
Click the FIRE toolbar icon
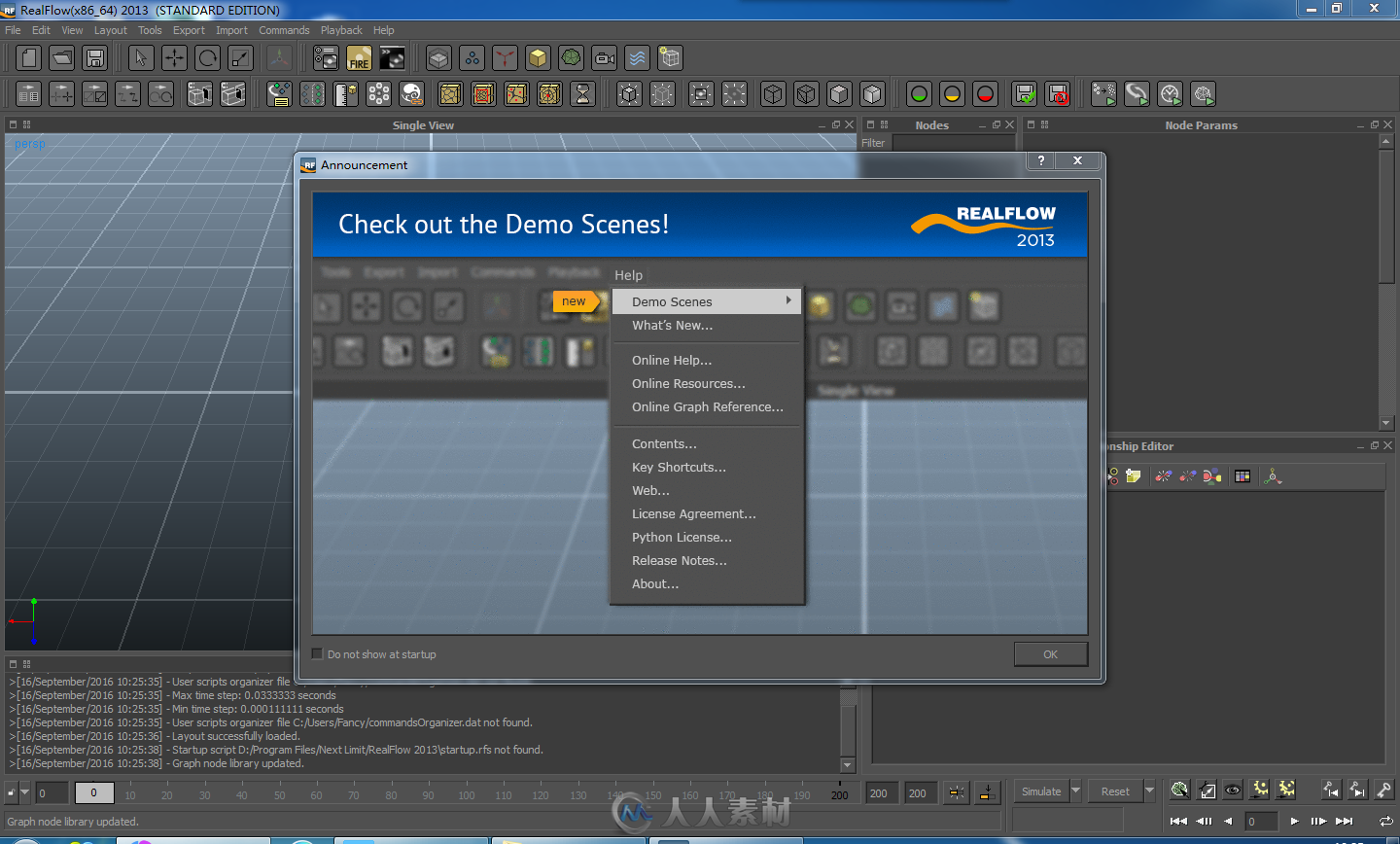(359, 58)
